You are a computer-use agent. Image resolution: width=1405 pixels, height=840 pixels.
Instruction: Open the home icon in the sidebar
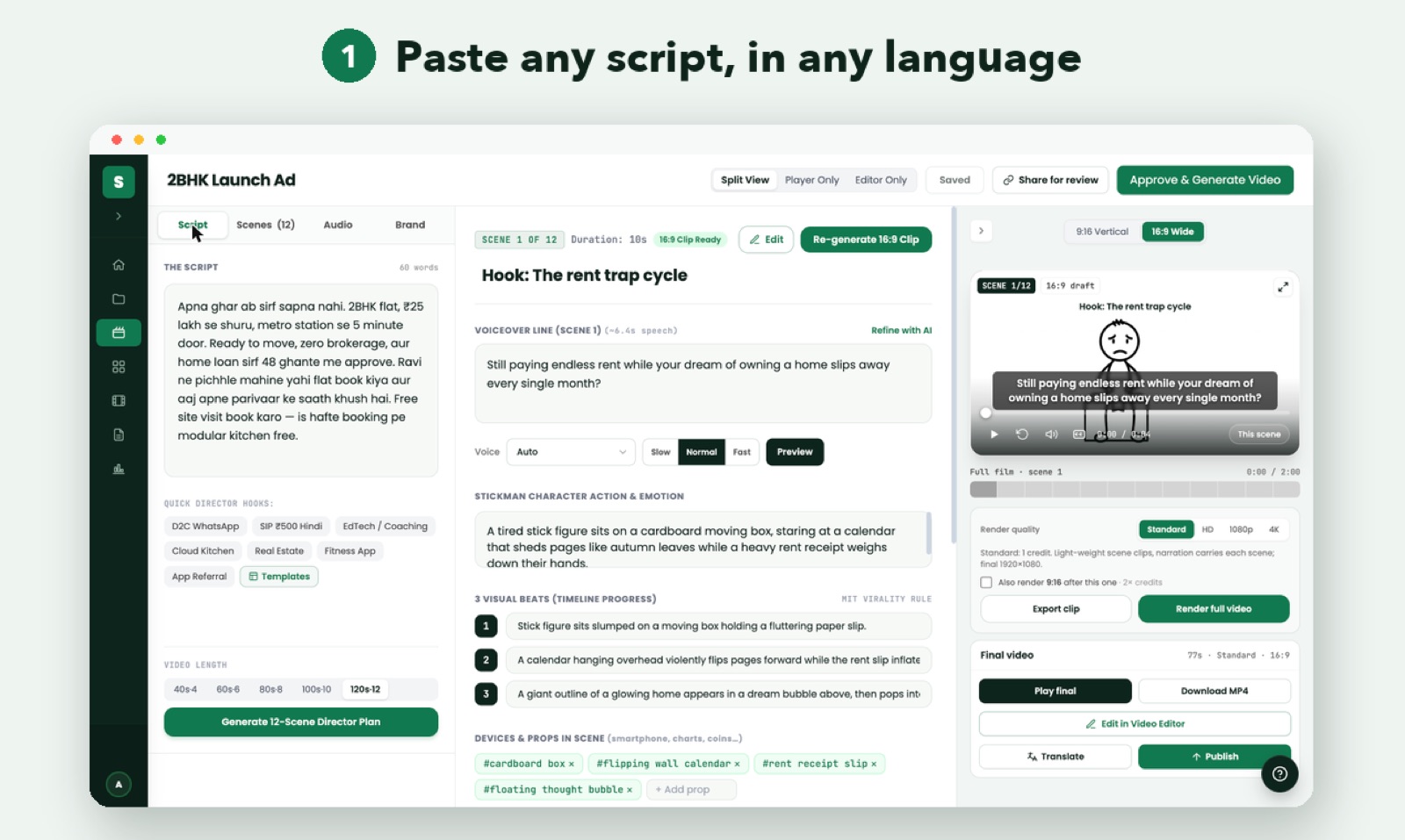click(x=119, y=264)
